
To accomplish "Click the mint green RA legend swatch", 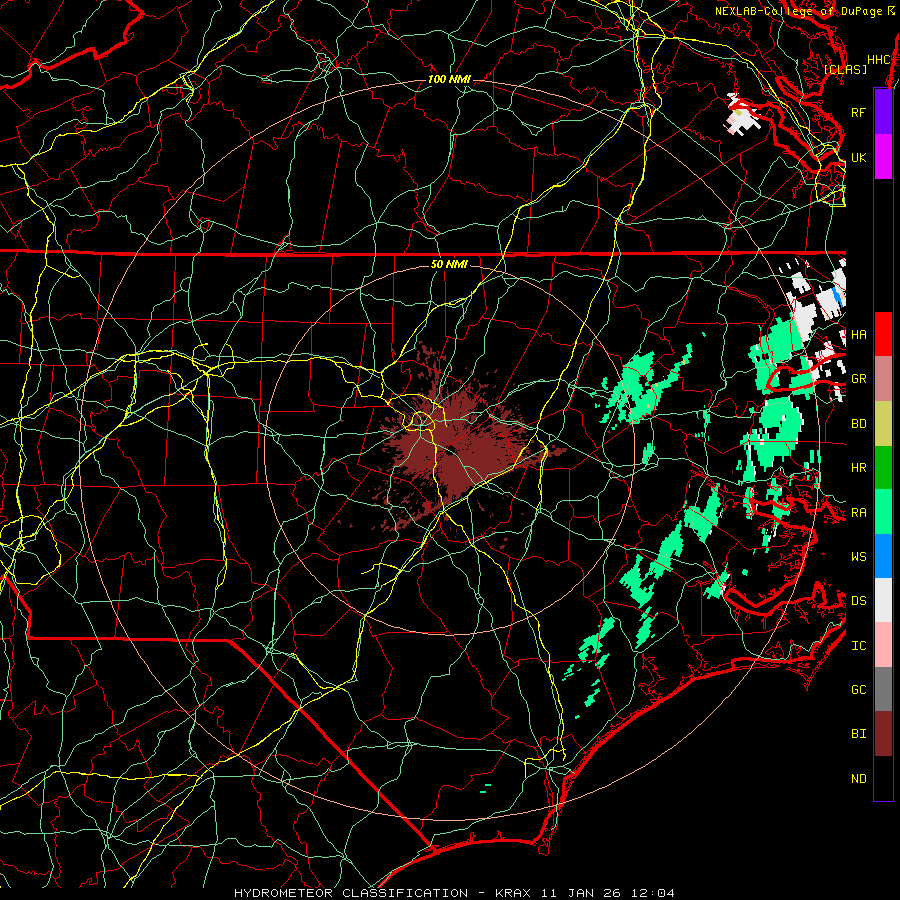I will tap(883, 512).
